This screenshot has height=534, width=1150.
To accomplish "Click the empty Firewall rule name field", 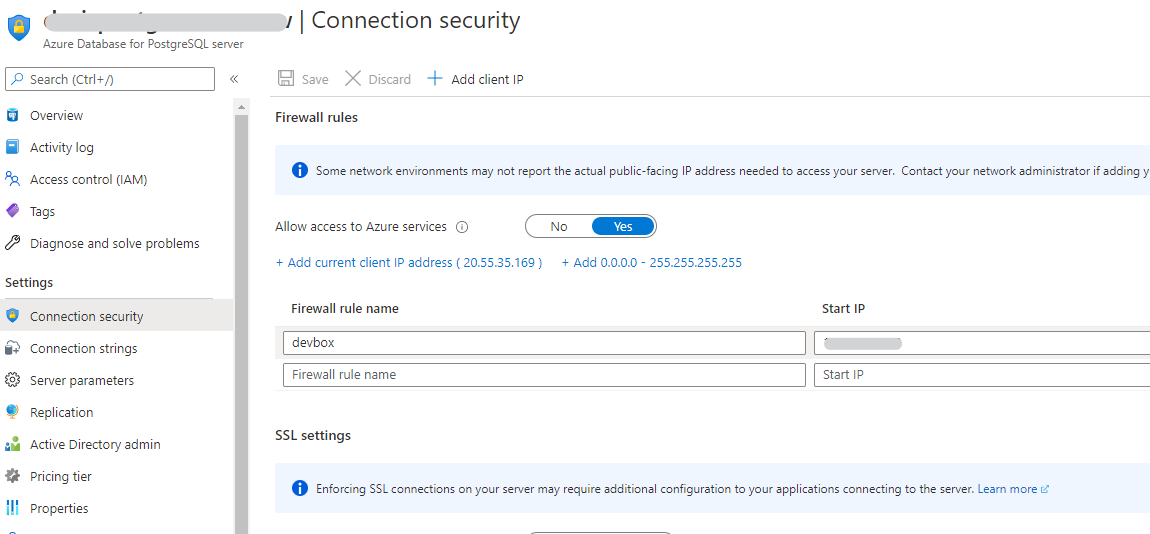I will [x=544, y=375].
